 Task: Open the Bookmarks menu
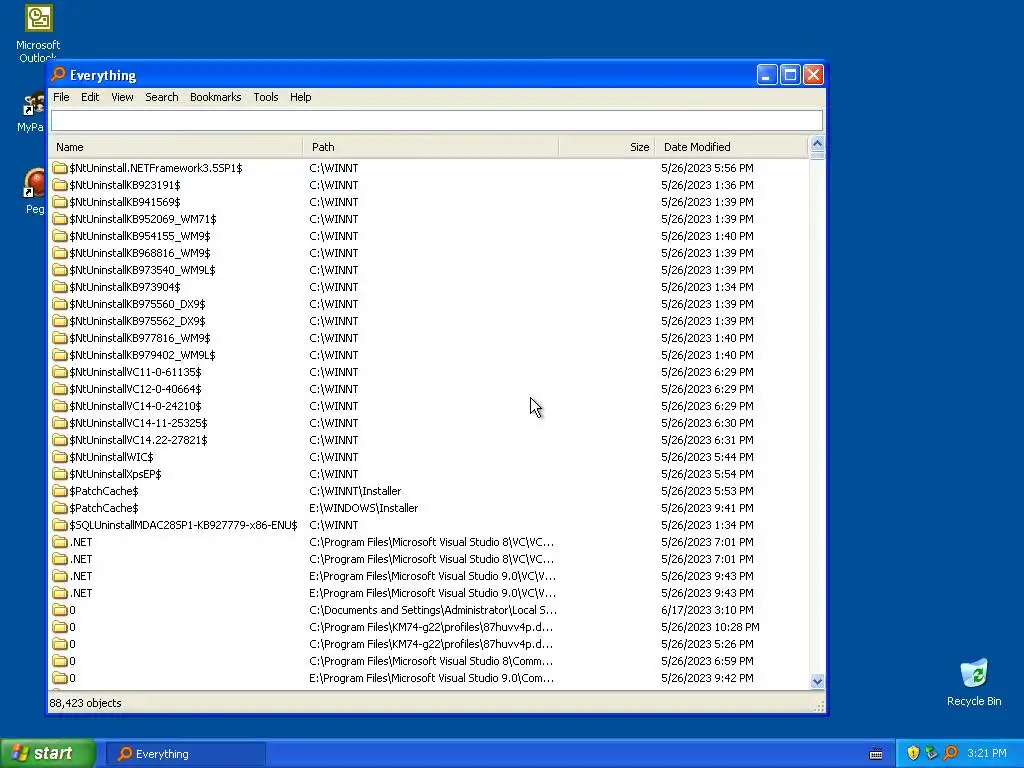[x=216, y=97]
